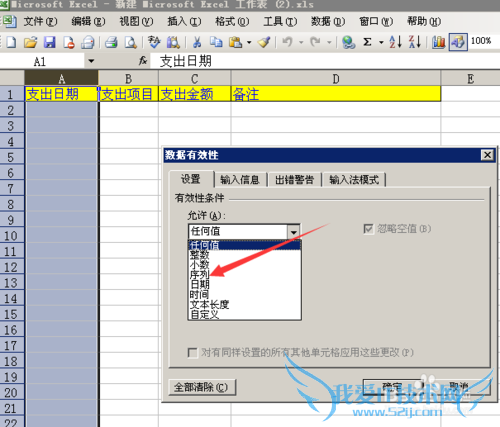Cut selection with the scissors icon
This screenshot has height=427, width=500.
click(x=197, y=42)
